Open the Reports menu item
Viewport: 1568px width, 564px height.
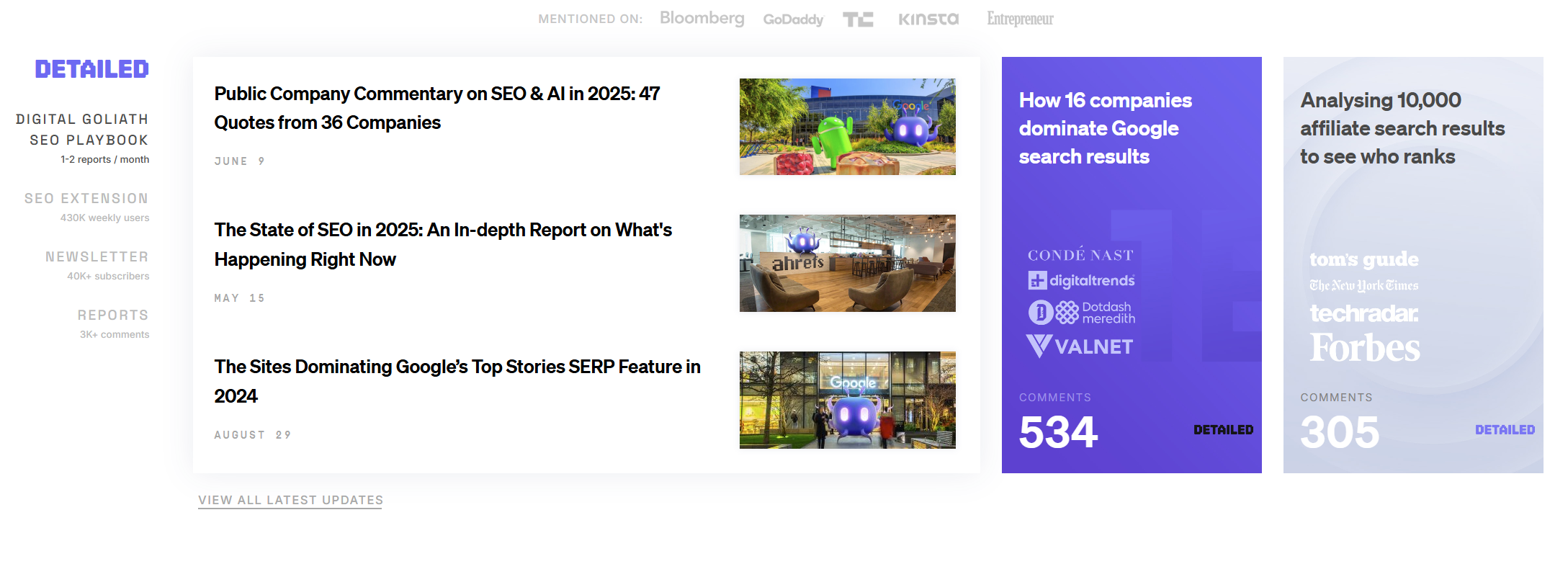[x=113, y=315]
